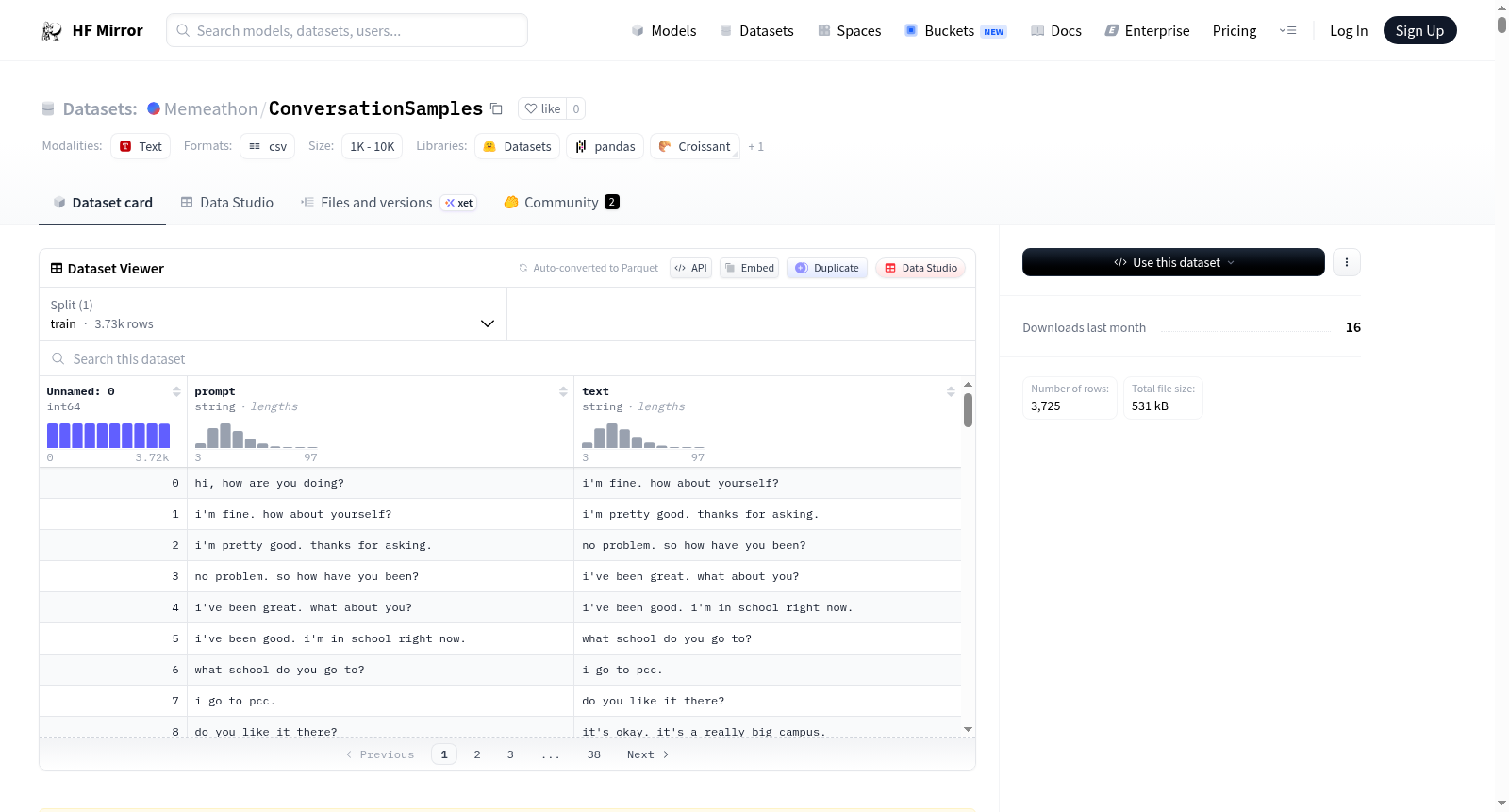
Task: Select cell 'hi, how are you doing?'
Action: click(x=380, y=483)
